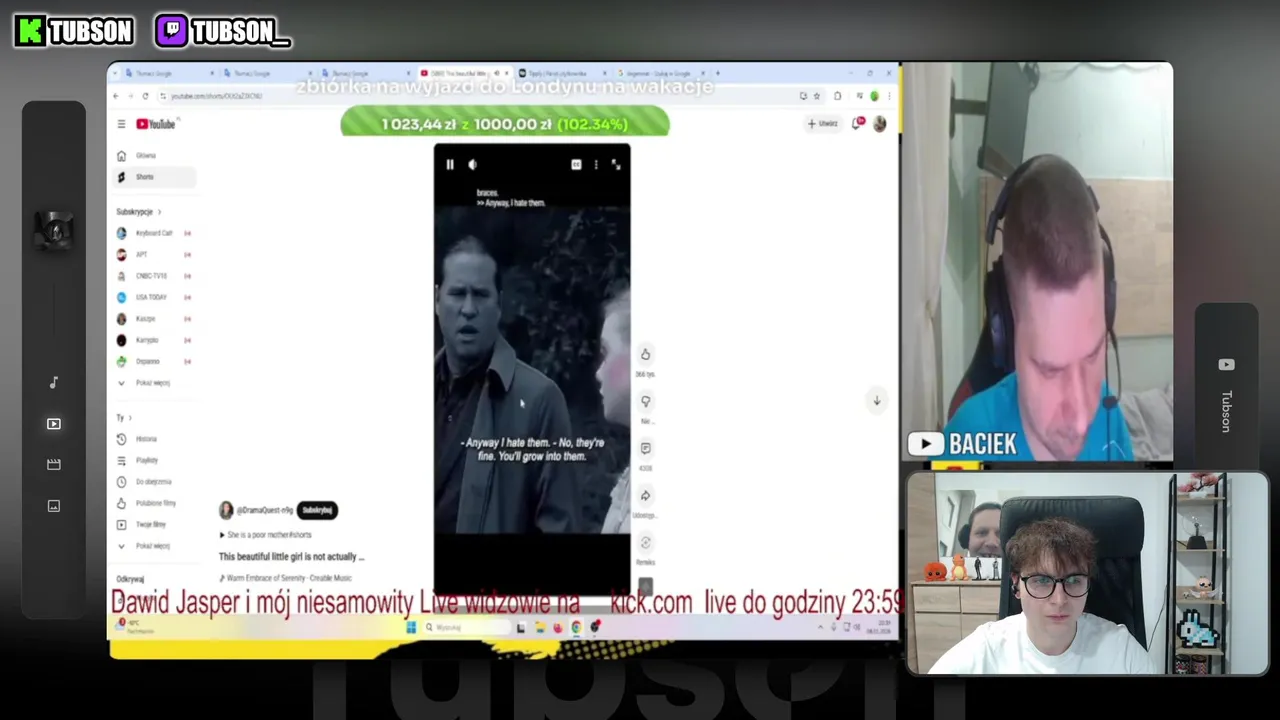This screenshot has width=1280, height=720.
Task: Open CNBC-TV18 subscription channel
Action: 155,276
